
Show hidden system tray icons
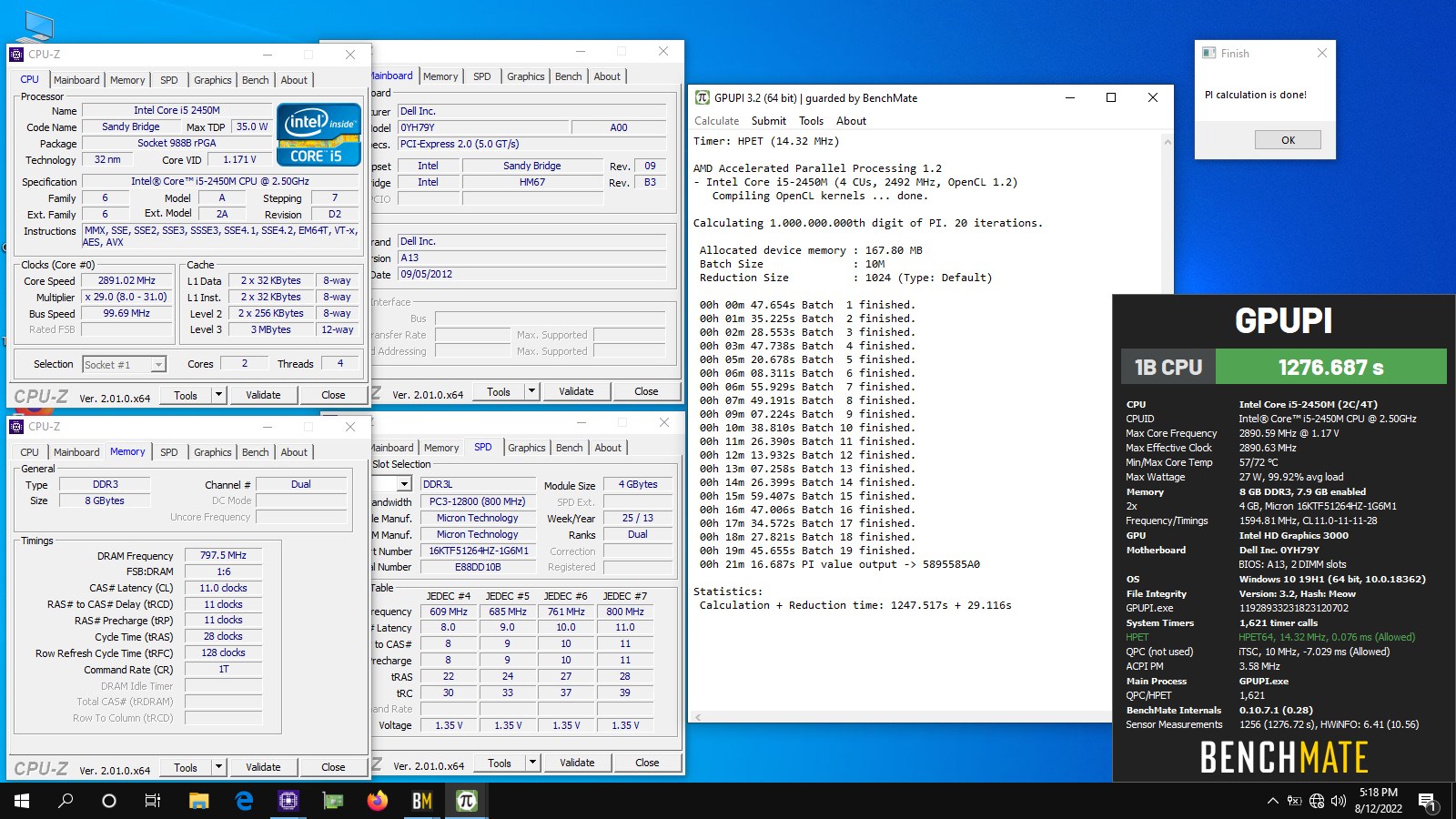pyautogui.click(x=1272, y=801)
